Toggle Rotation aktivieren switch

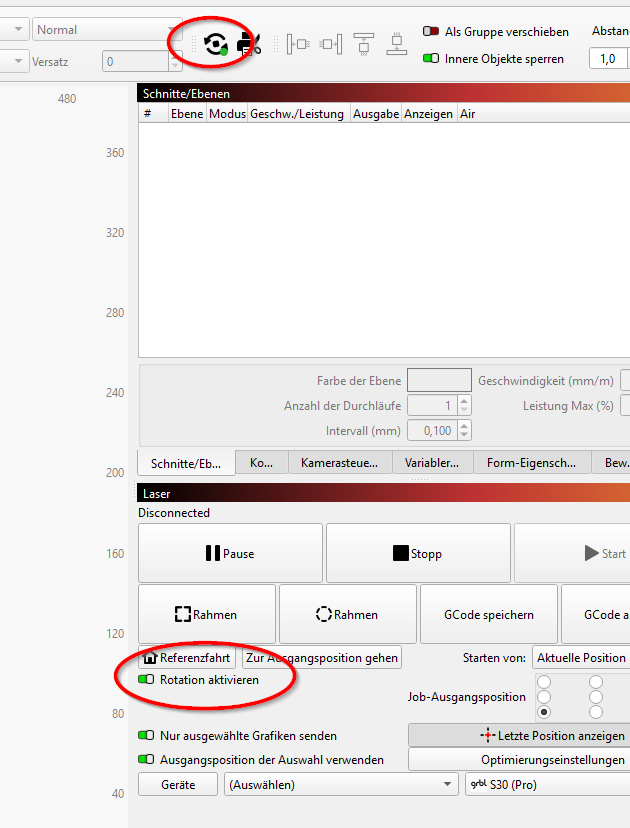click(148, 680)
